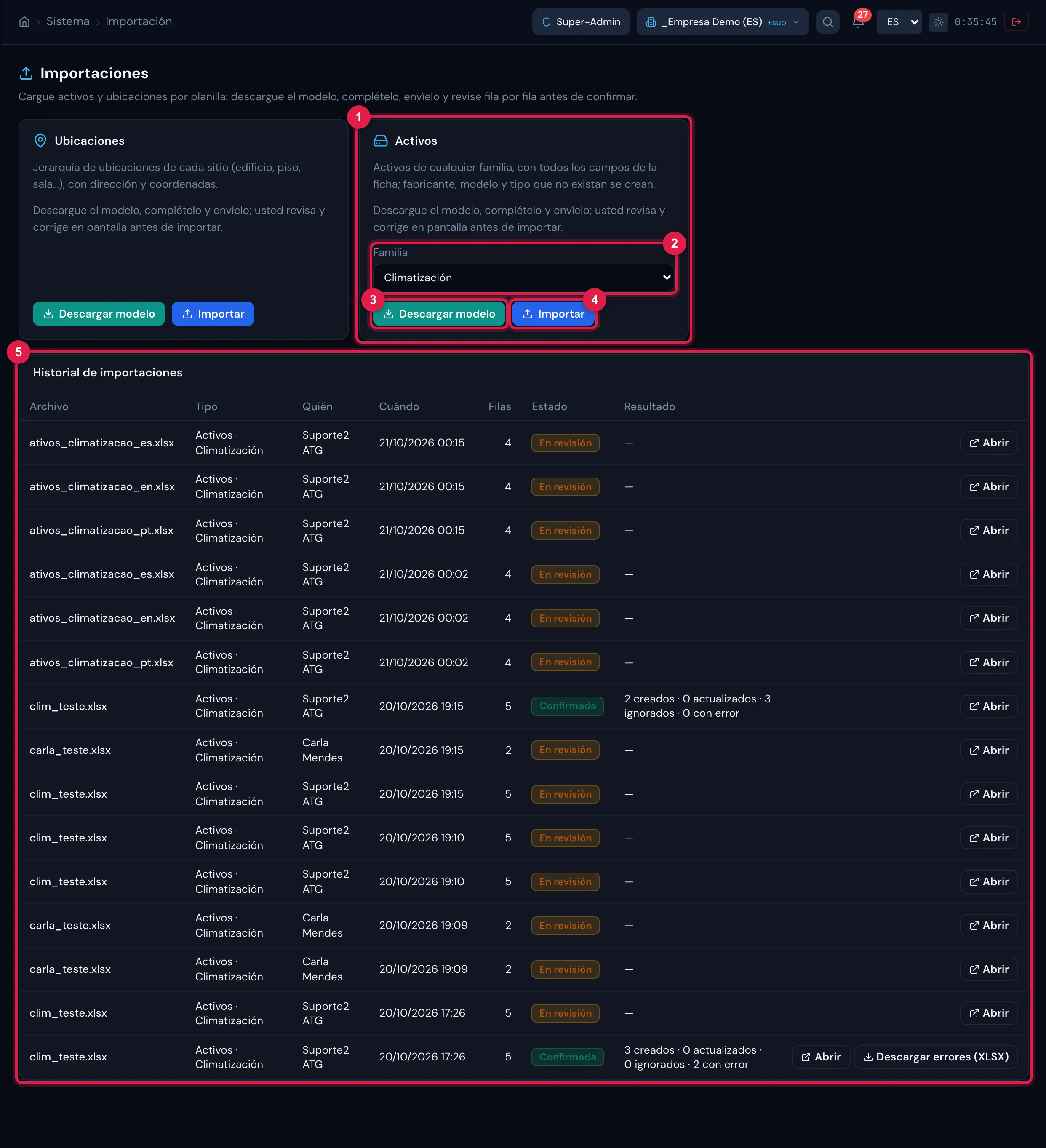Select Importación breadcrumb item
The width and height of the screenshot is (1046, 1148).
pos(139,21)
